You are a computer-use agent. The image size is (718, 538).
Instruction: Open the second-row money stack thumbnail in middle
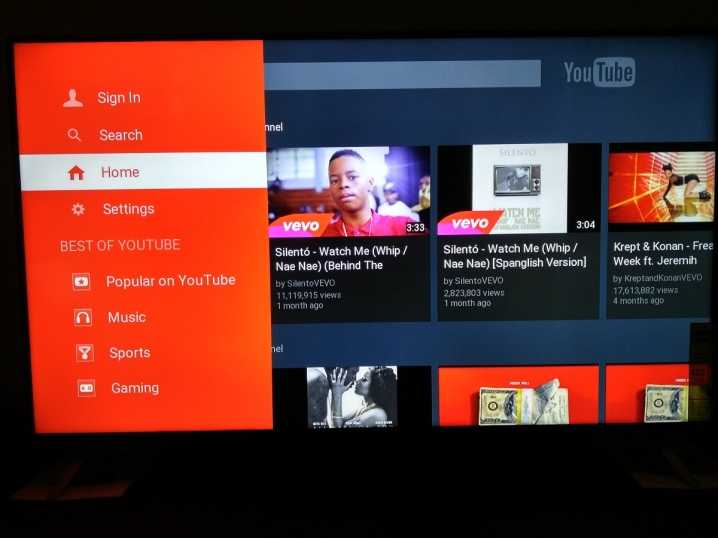tap(518, 398)
